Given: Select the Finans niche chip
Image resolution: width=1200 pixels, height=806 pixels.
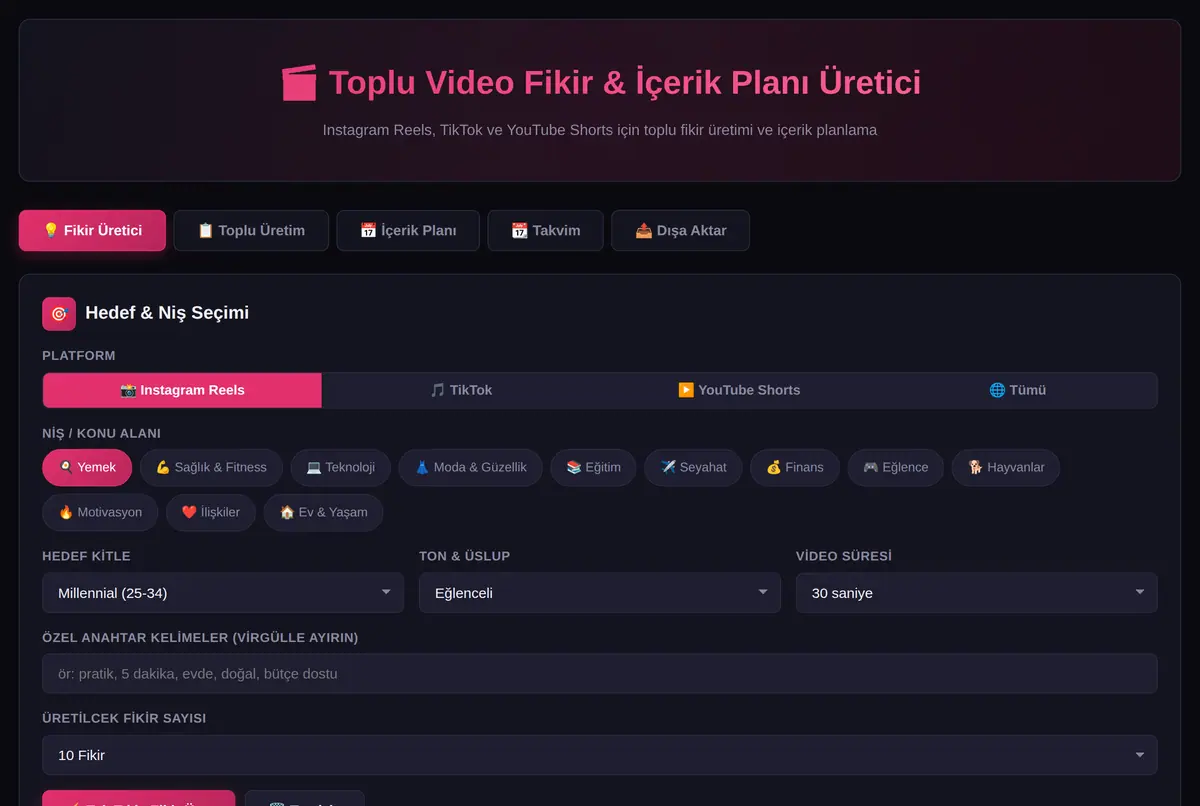Looking at the screenshot, I should (795, 467).
